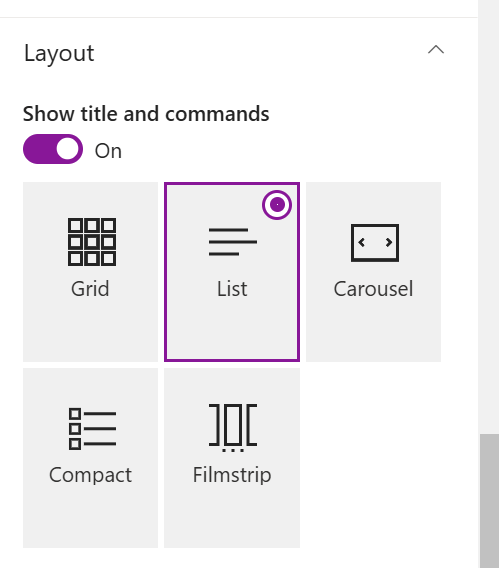Click the Layout section heading

pos(59,53)
